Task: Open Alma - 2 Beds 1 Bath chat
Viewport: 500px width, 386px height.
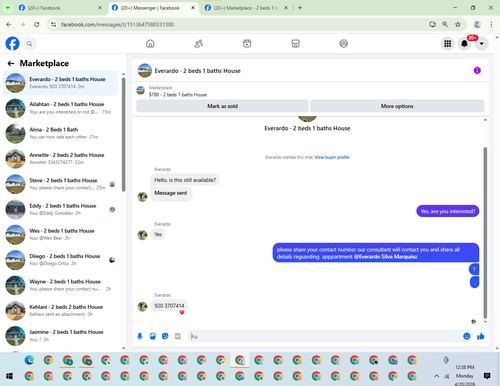Action: pyautogui.click(x=60, y=133)
